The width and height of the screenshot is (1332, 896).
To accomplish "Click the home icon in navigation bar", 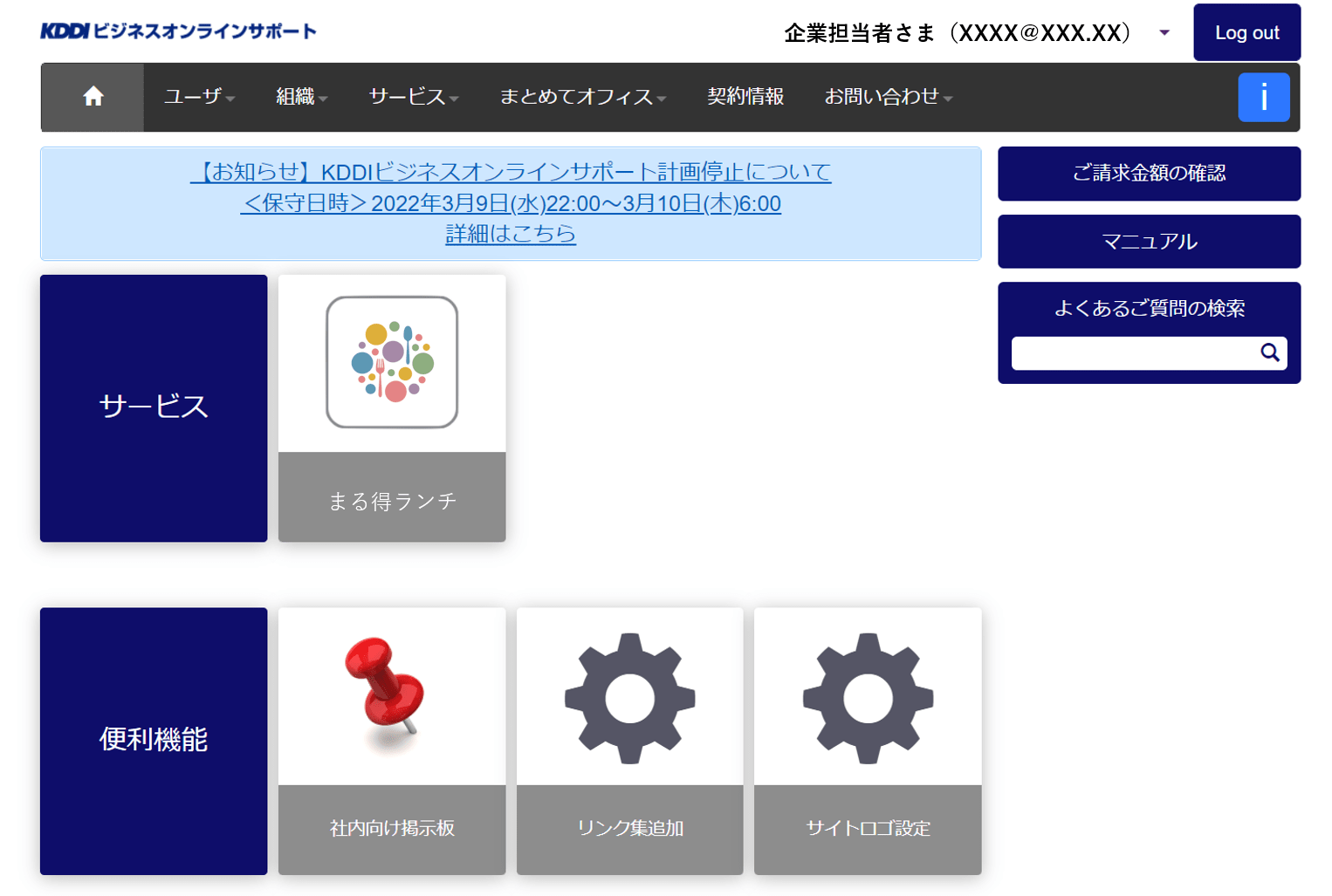I will [x=93, y=97].
